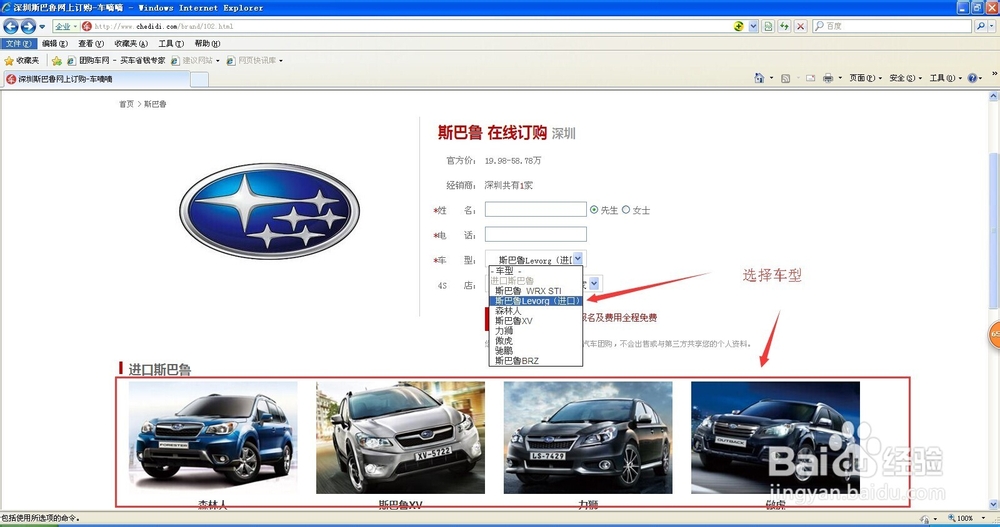
Task: Open 团购车网 - 买车省钱专家 favorite link
Action: point(116,61)
